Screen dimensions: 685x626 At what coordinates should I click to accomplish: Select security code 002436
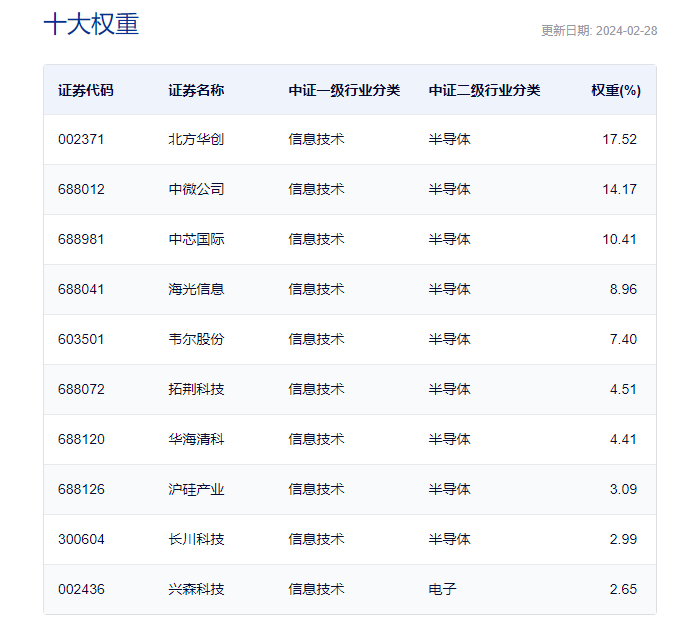[81, 589]
